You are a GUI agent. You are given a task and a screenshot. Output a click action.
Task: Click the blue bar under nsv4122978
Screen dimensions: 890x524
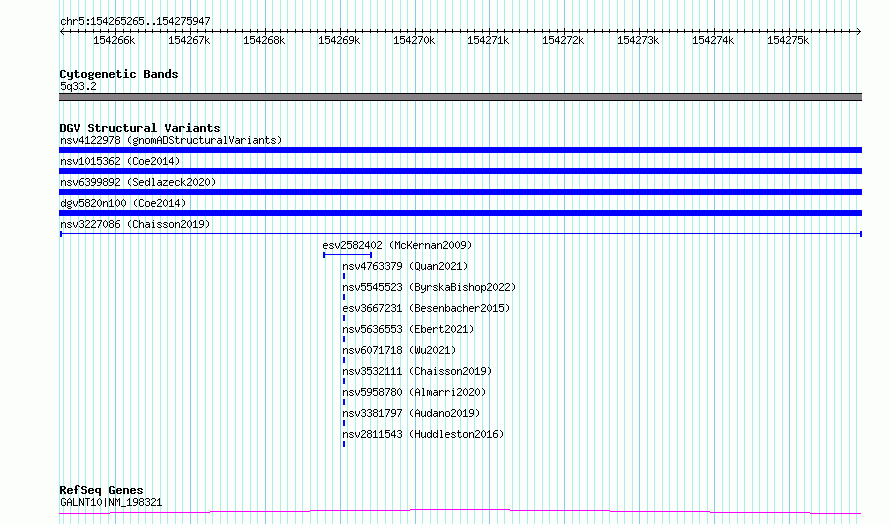click(x=460, y=150)
